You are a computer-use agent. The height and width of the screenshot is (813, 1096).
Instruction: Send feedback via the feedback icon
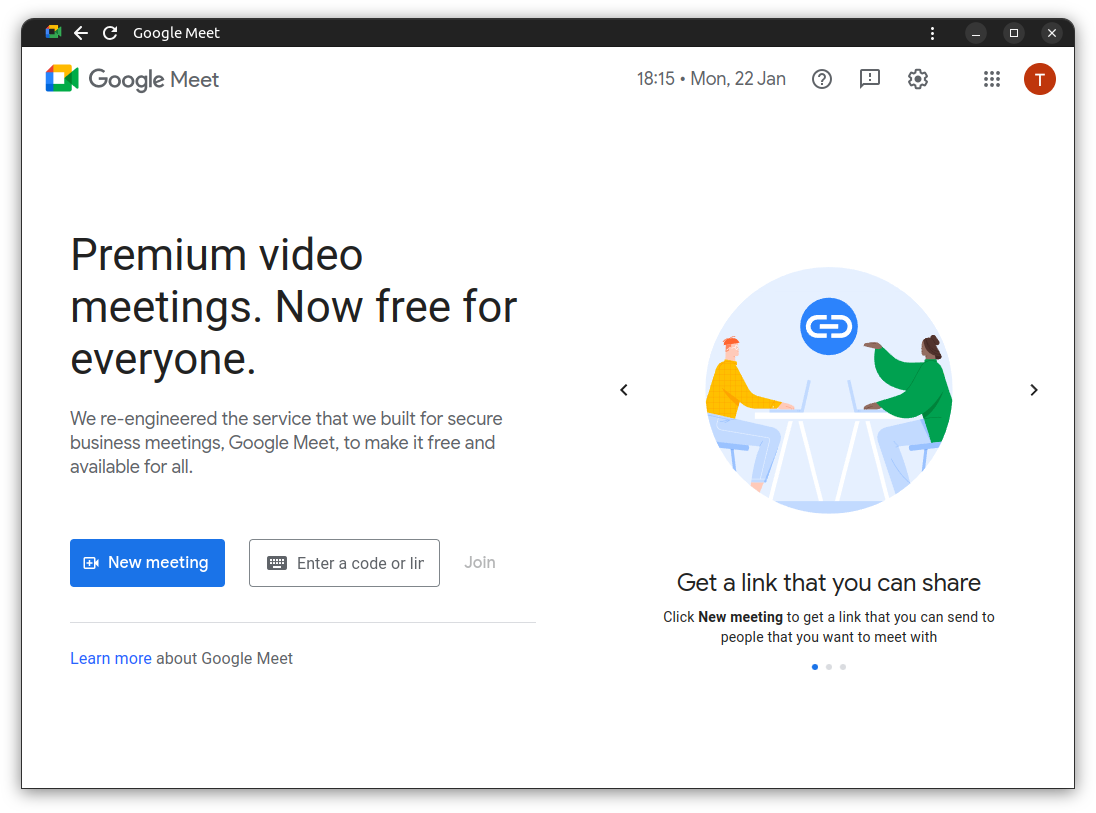[869, 79]
